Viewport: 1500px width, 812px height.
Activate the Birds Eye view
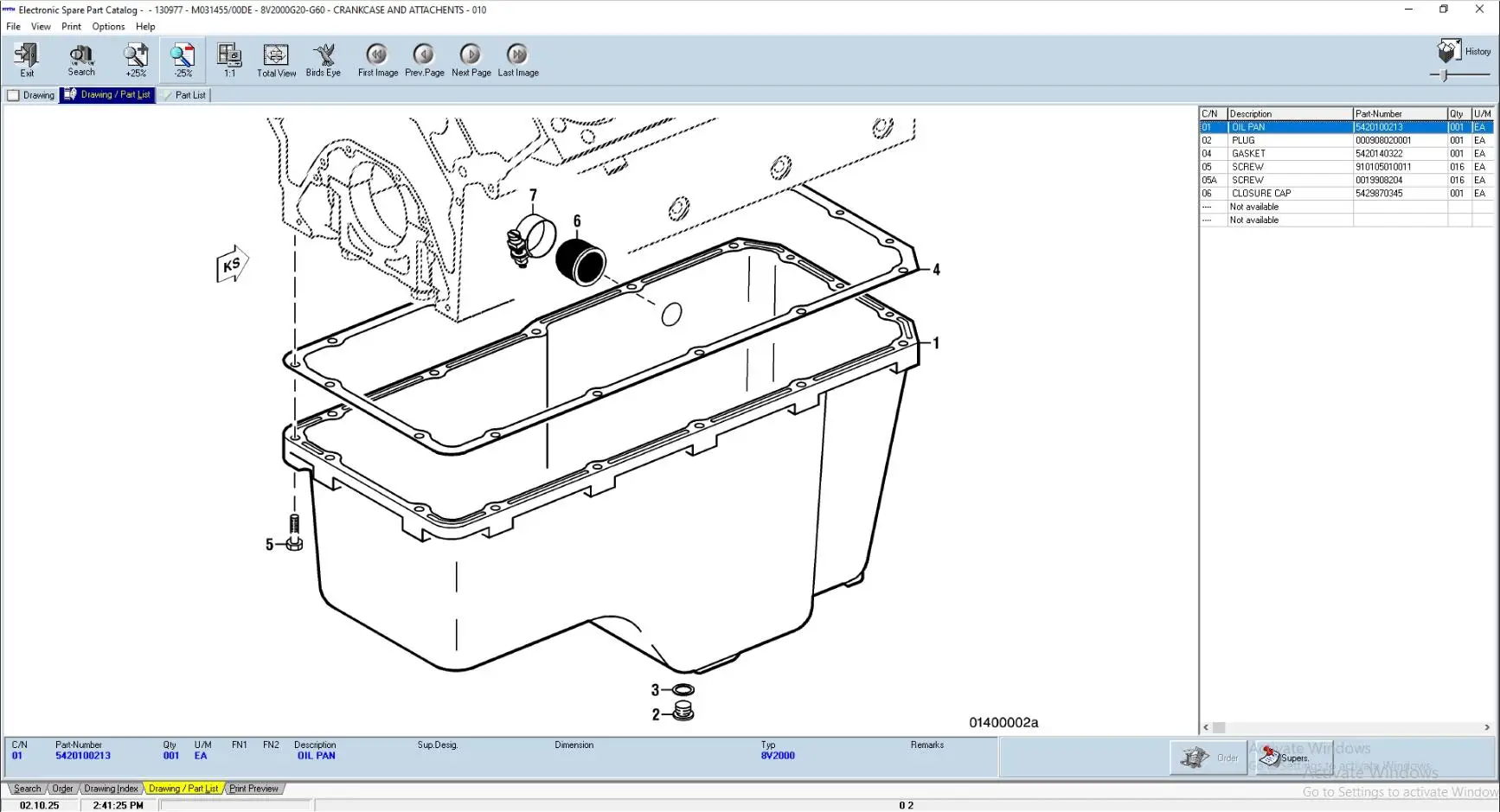point(324,60)
